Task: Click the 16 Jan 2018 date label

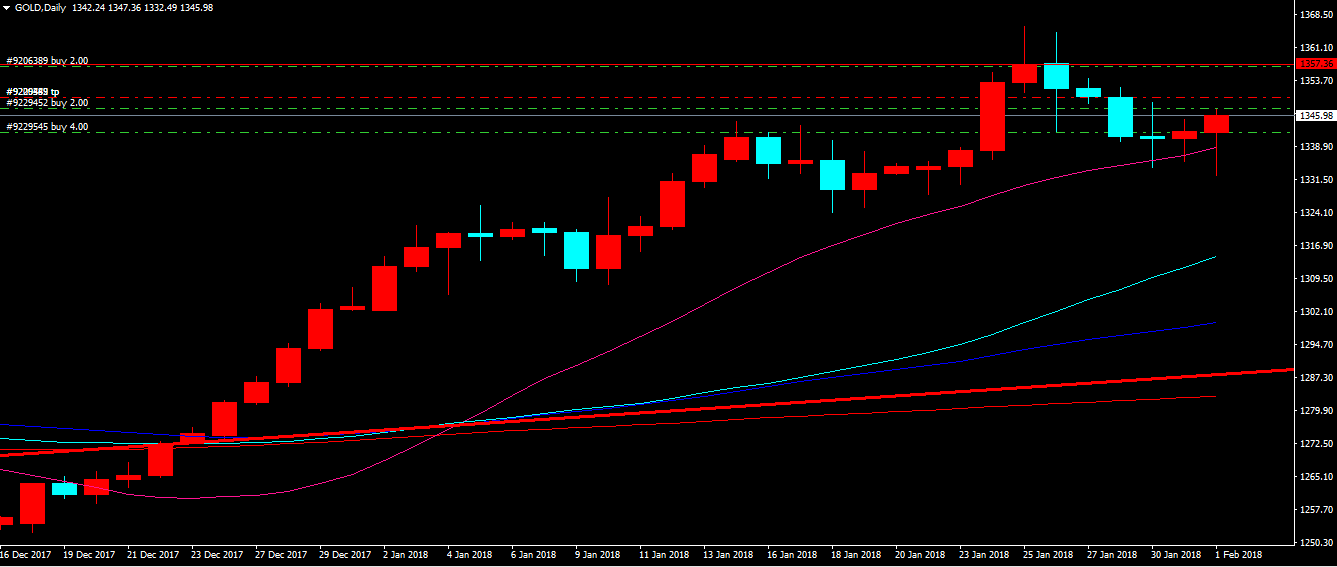Action: (x=793, y=555)
